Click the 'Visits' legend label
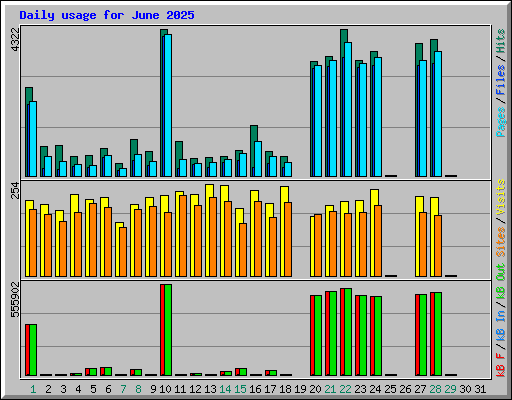 [x=500, y=197]
